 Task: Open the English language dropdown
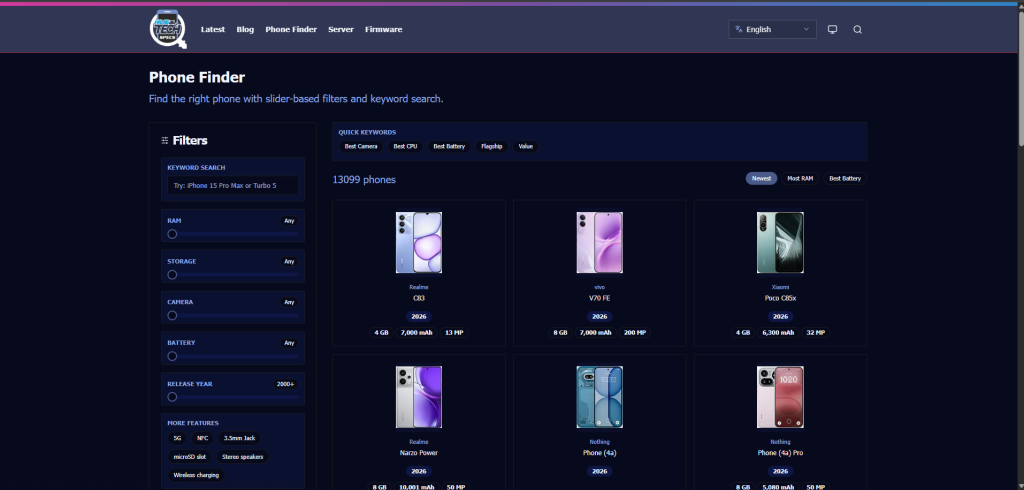tap(772, 29)
